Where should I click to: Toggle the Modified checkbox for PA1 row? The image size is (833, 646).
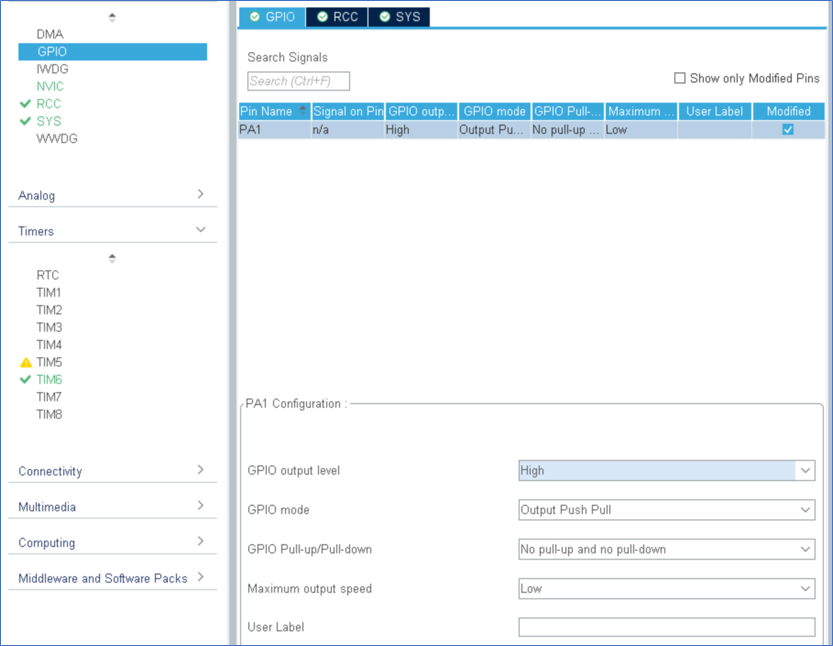tap(788, 130)
